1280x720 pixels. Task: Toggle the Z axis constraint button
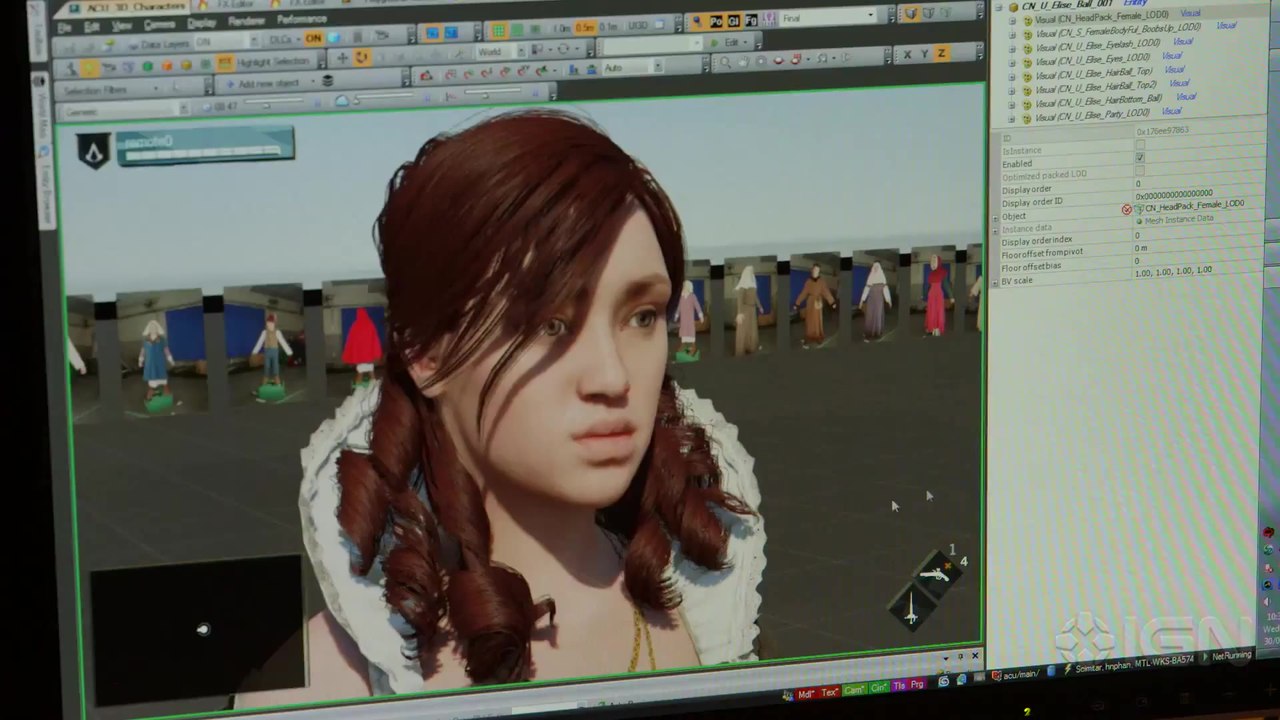[x=941, y=54]
